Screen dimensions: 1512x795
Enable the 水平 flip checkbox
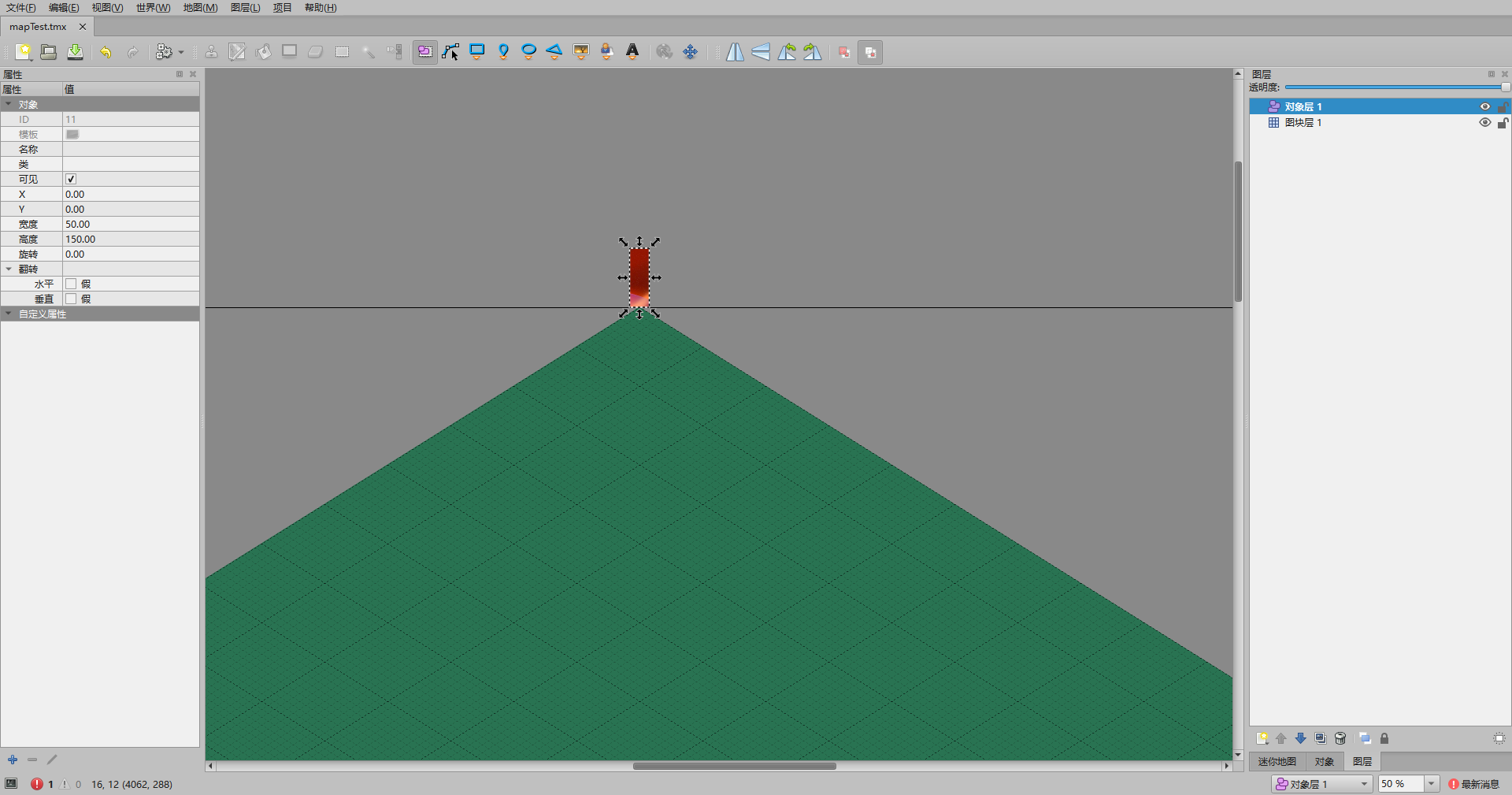(x=70, y=284)
